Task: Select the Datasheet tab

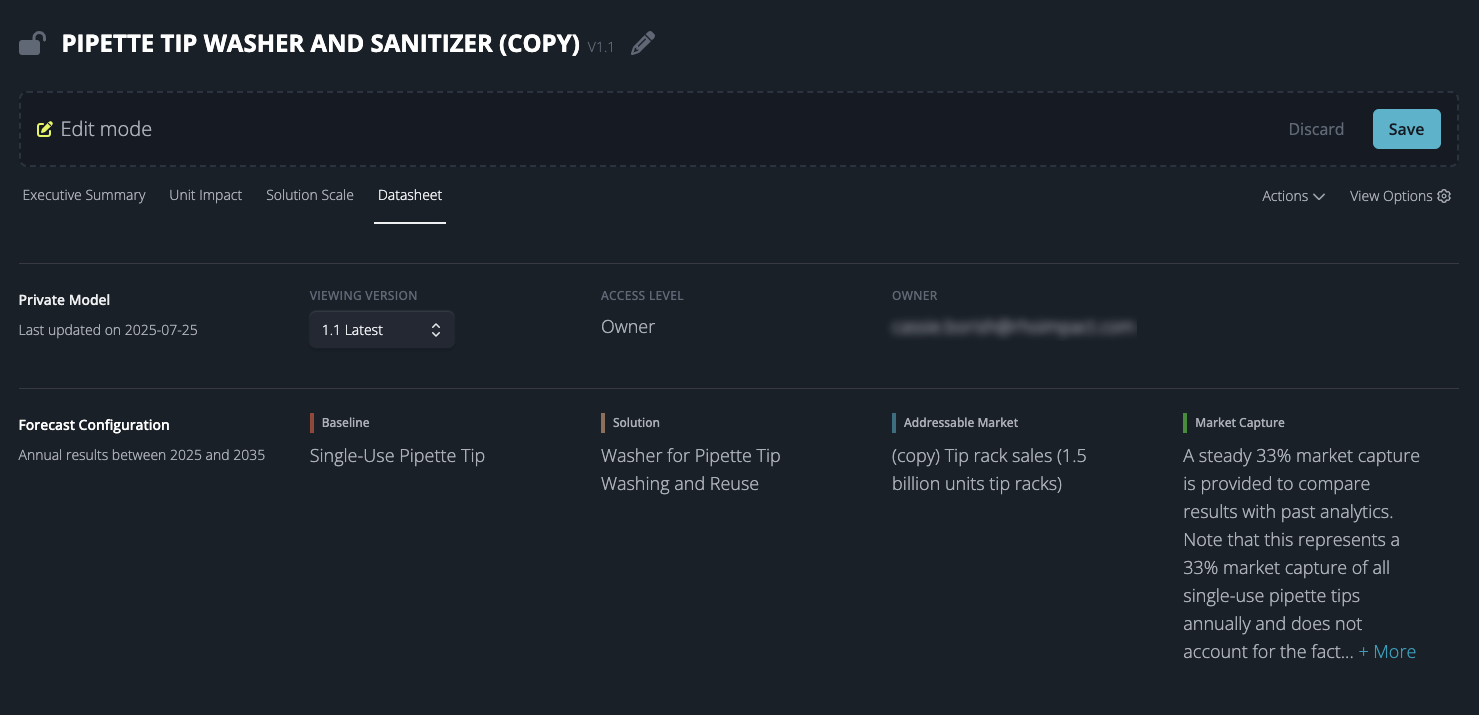Action: coord(410,195)
